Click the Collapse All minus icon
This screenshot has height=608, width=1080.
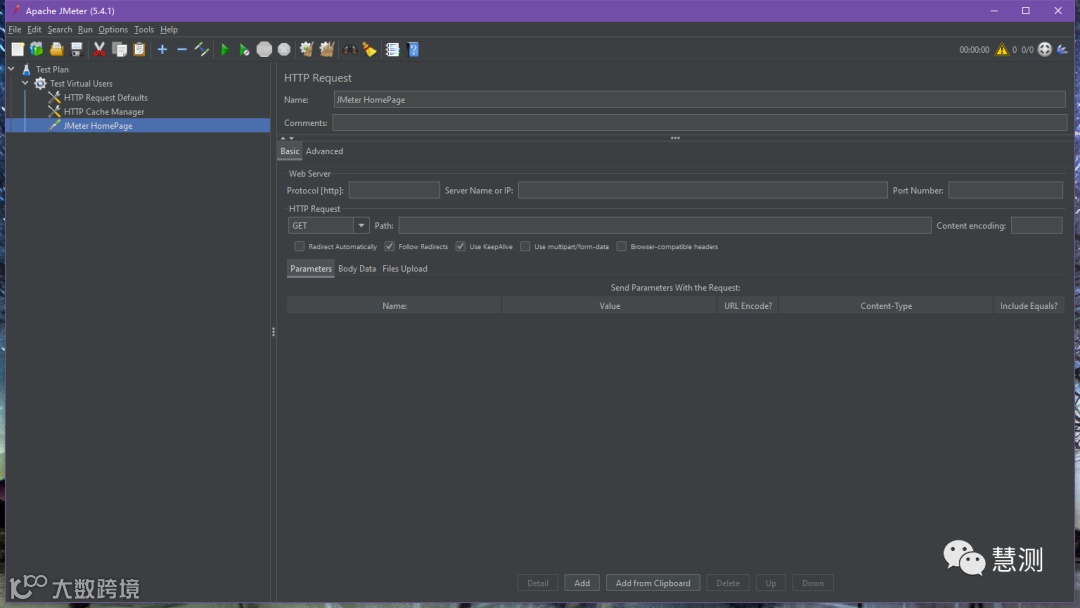click(x=182, y=50)
